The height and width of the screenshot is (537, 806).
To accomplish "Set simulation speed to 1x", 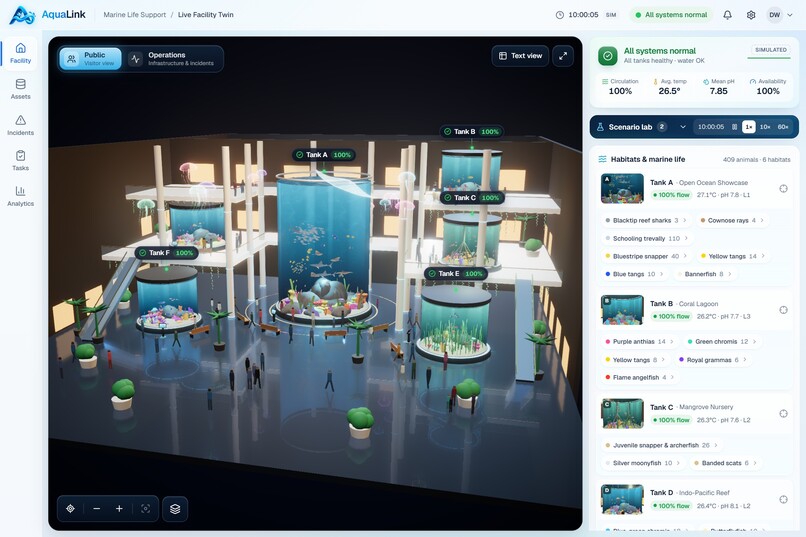I will [748, 127].
